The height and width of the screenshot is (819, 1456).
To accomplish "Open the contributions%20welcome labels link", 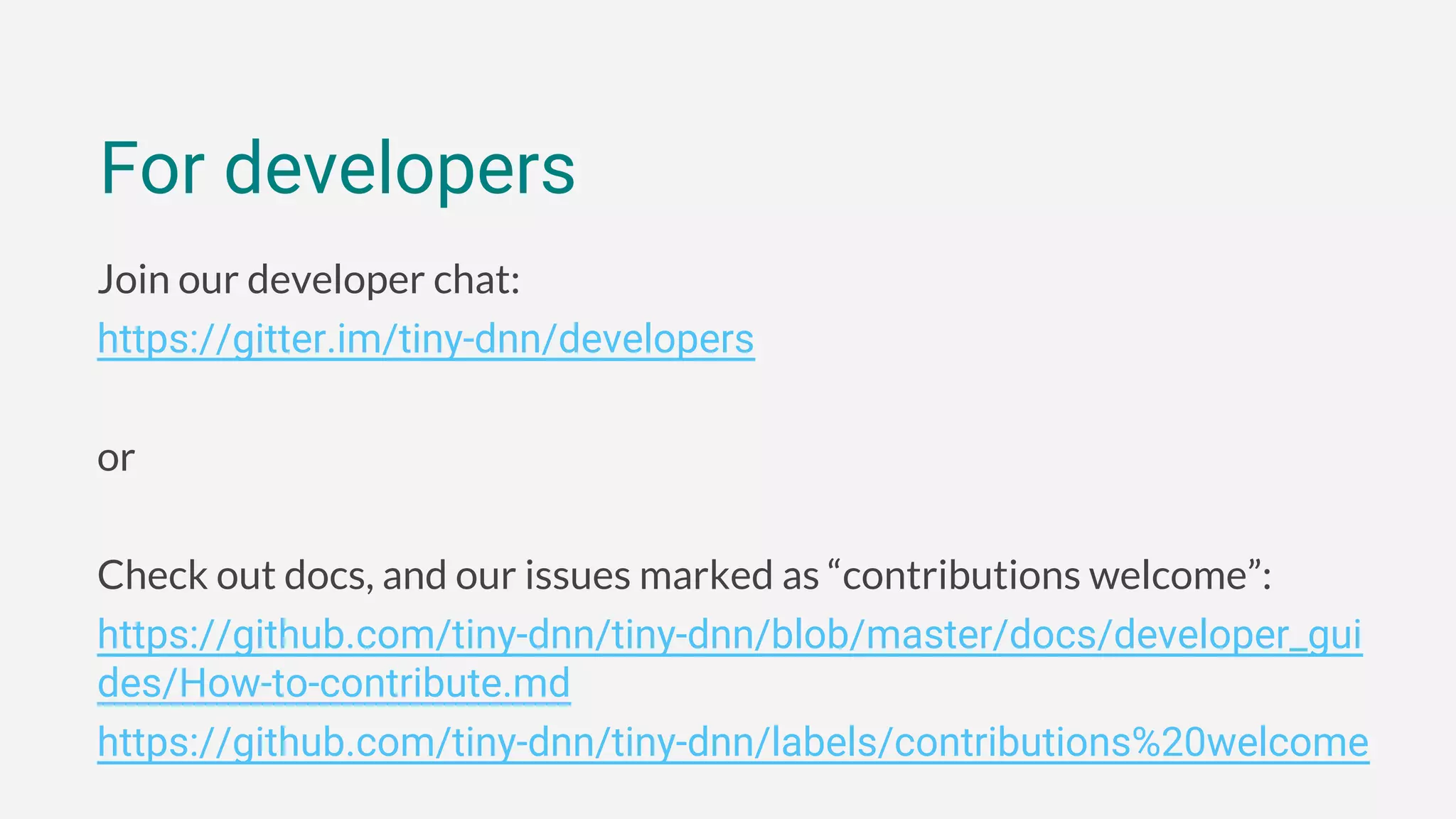I will [x=733, y=743].
